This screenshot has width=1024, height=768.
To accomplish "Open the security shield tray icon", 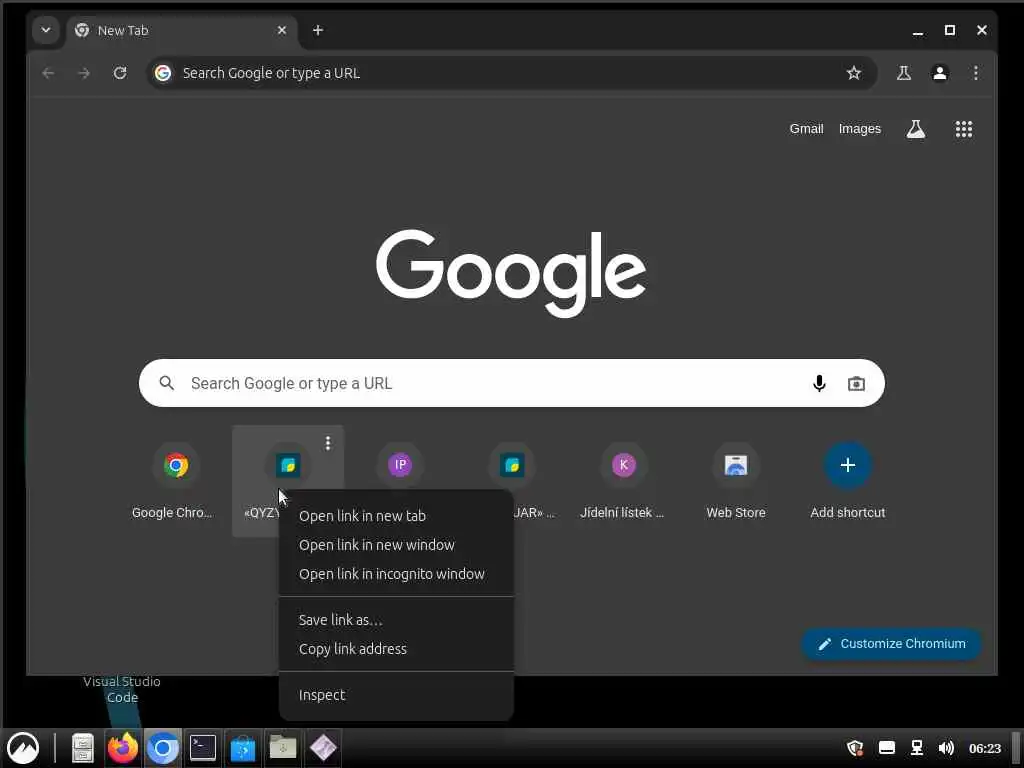I will pyautogui.click(x=855, y=748).
